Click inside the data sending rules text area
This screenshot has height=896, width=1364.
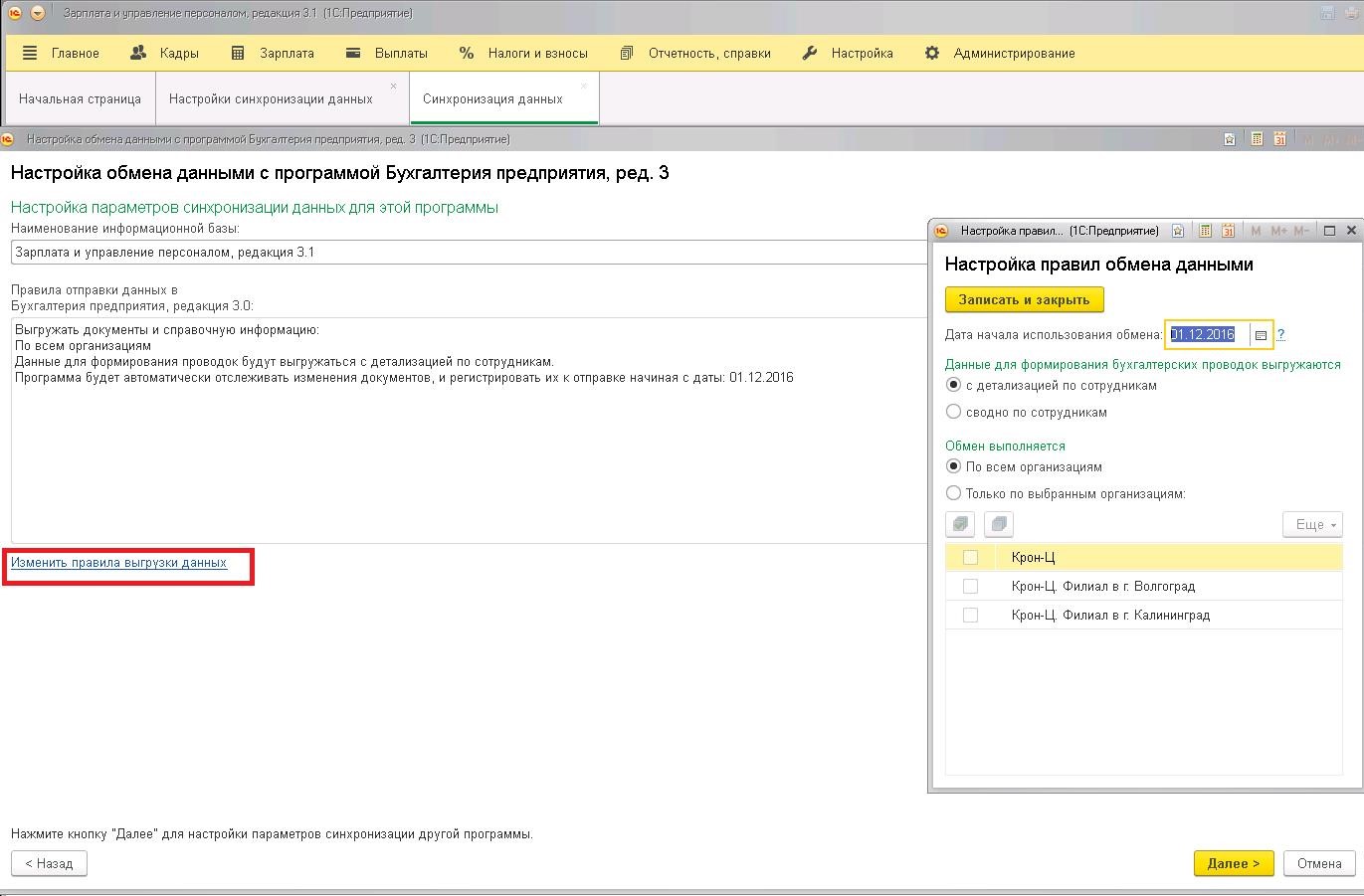469,431
